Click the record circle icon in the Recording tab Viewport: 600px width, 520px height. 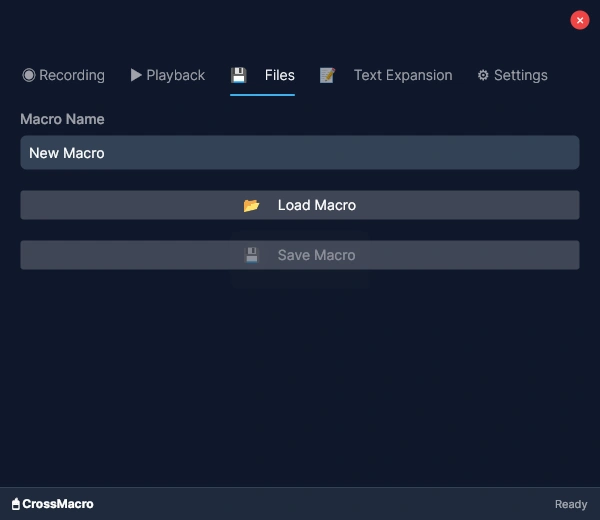[29, 75]
